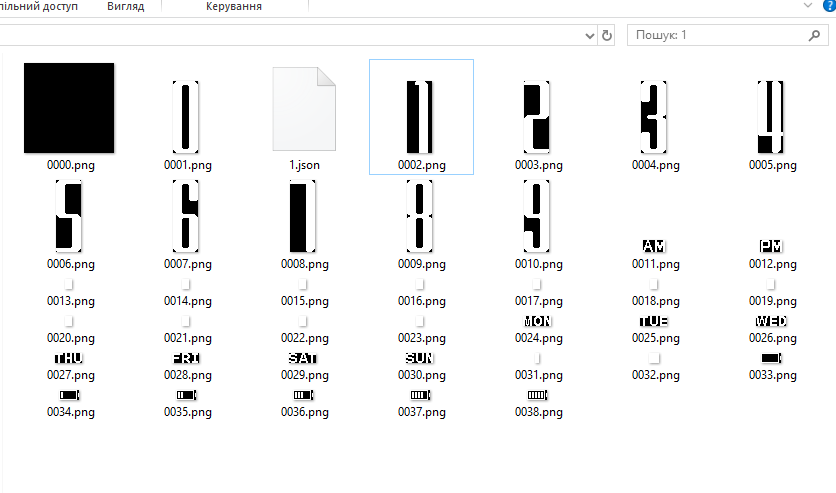Viewport: 836px width, 493px height.
Task: Select 0005.png digit four image
Action: (x=770, y=117)
